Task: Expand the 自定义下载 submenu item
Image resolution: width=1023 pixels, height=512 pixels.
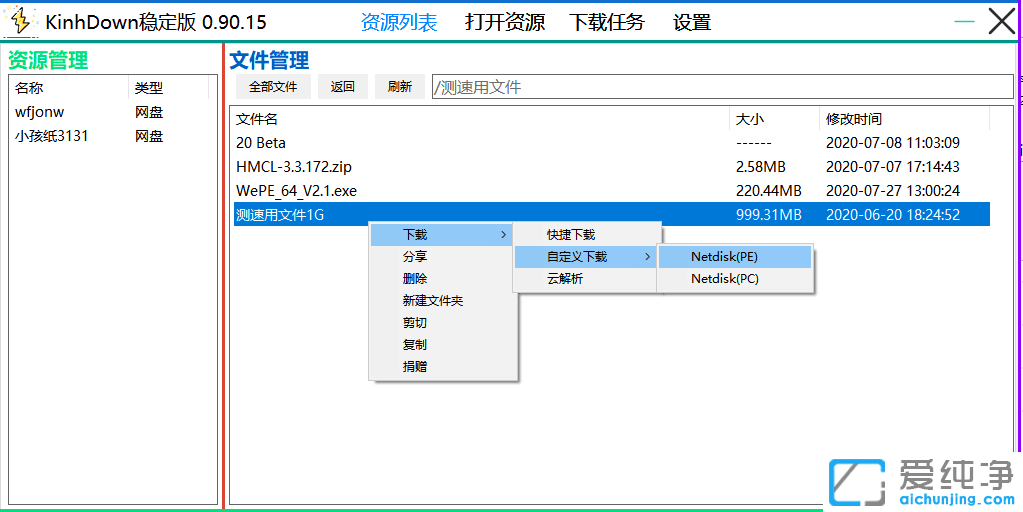Action: (586, 257)
